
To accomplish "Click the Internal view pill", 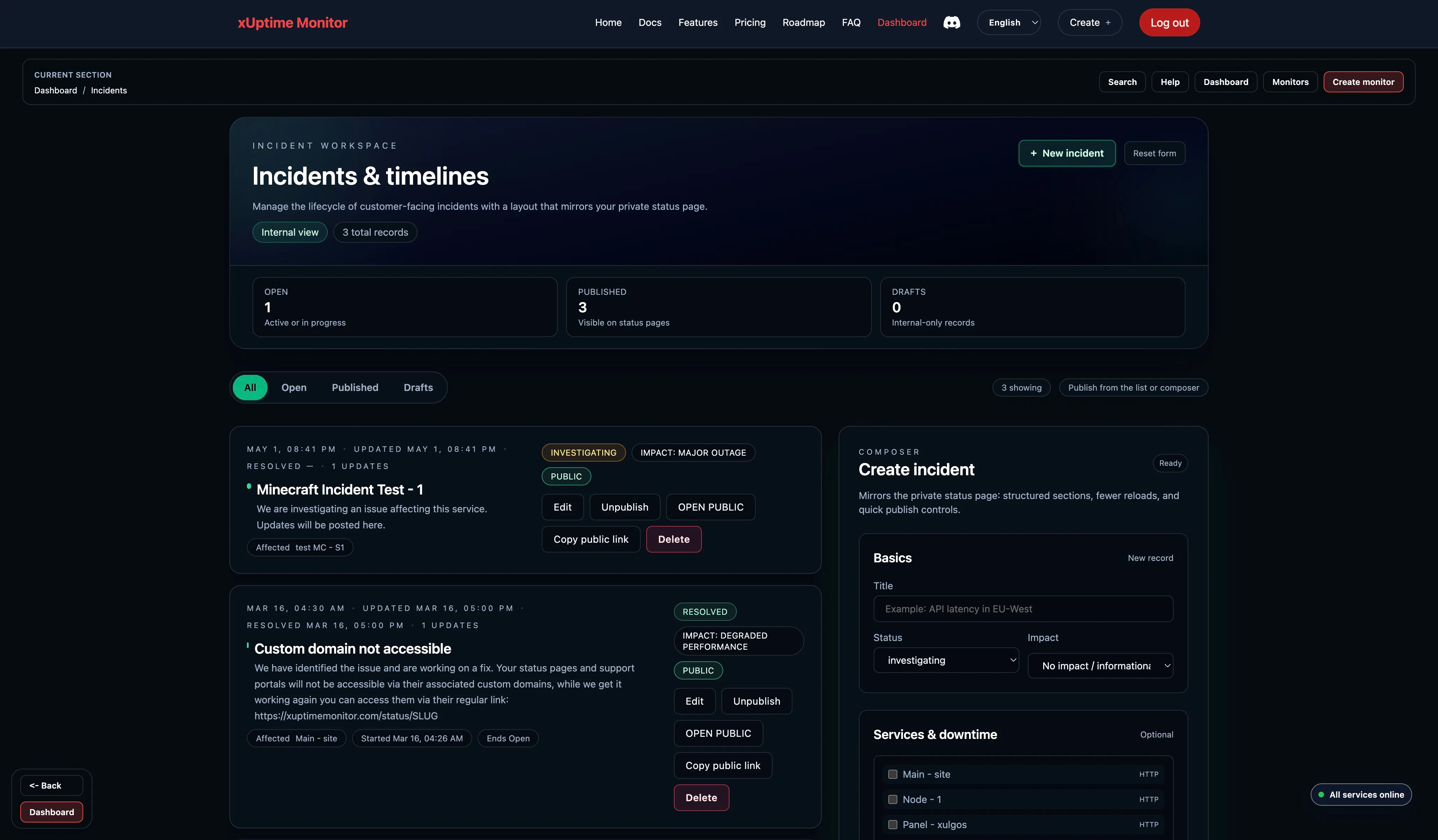I will coord(290,232).
